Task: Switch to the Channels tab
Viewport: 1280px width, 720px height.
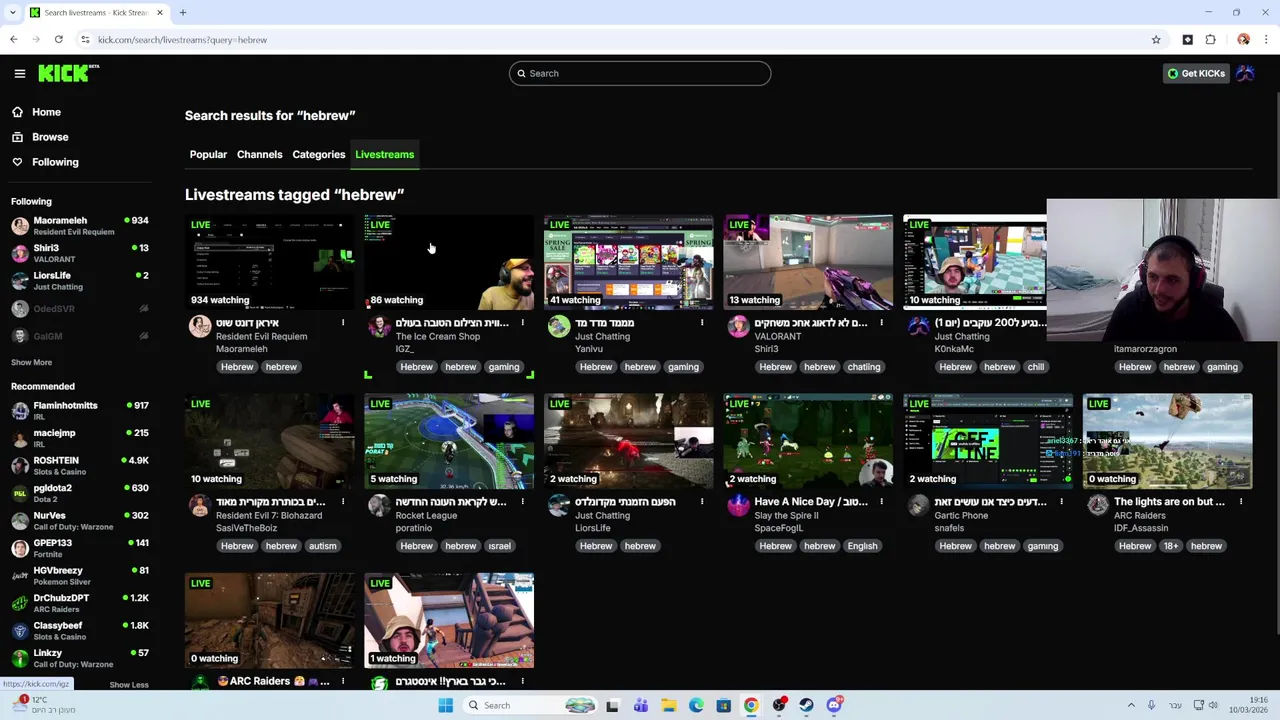Action: point(259,155)
